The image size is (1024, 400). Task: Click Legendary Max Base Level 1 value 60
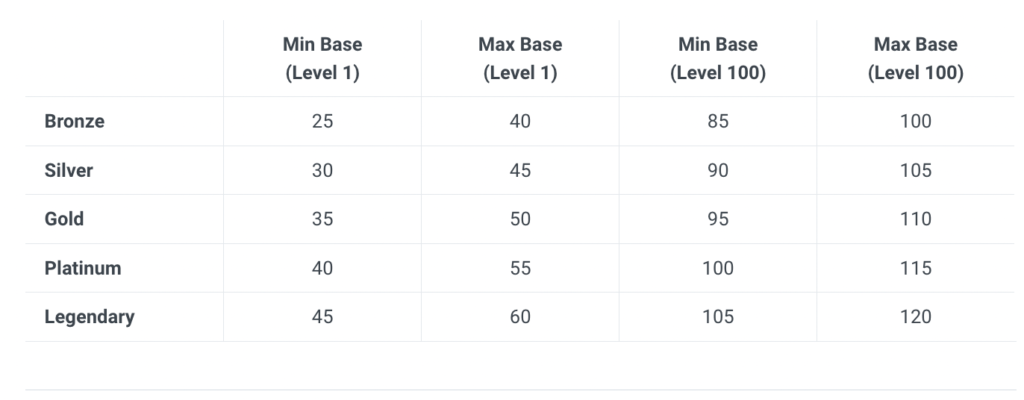coord(520,317)
